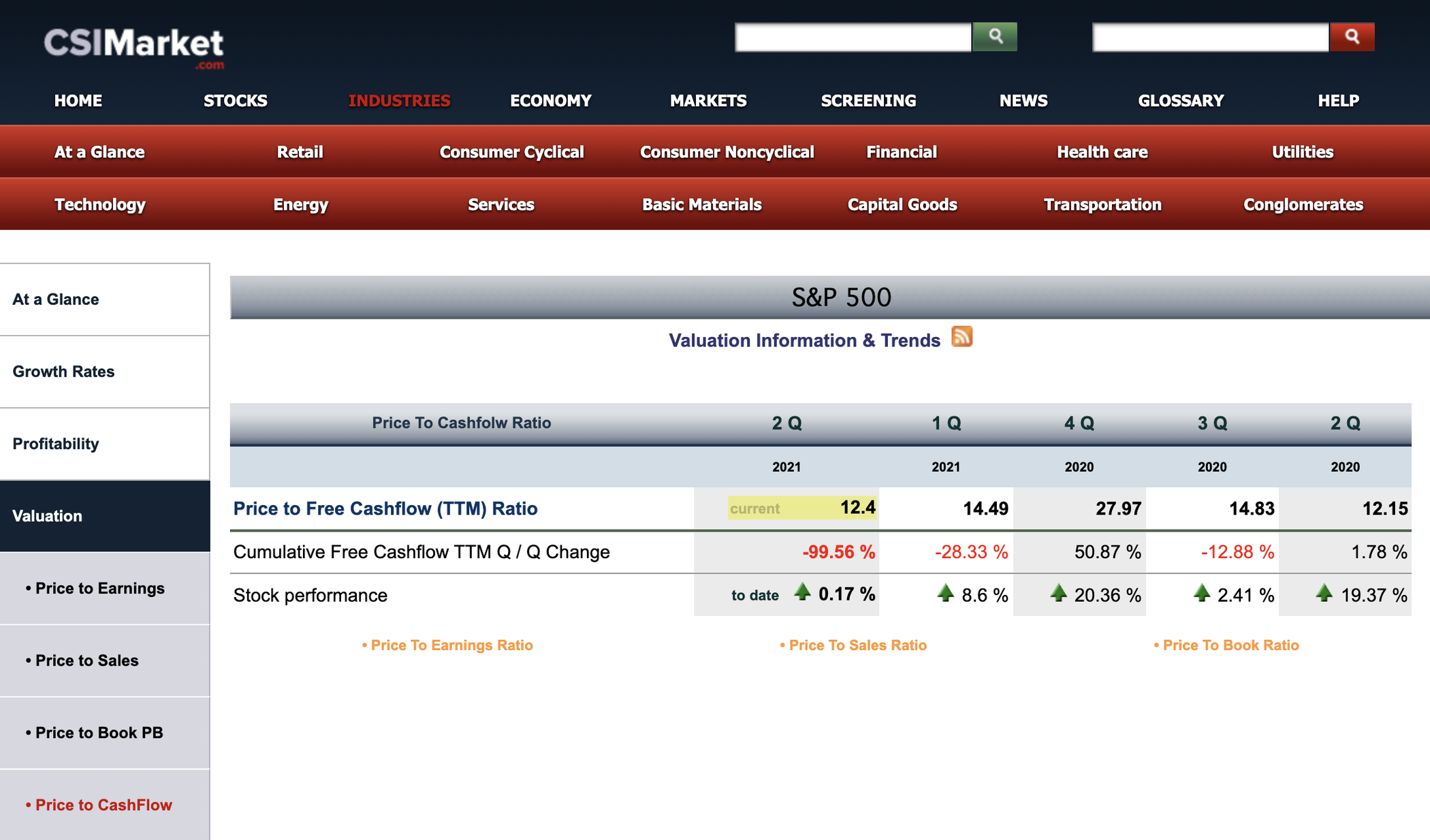
Task: Select the INDUSTRIES menu item
Action: pyautogui.click(x=399, y=101)
